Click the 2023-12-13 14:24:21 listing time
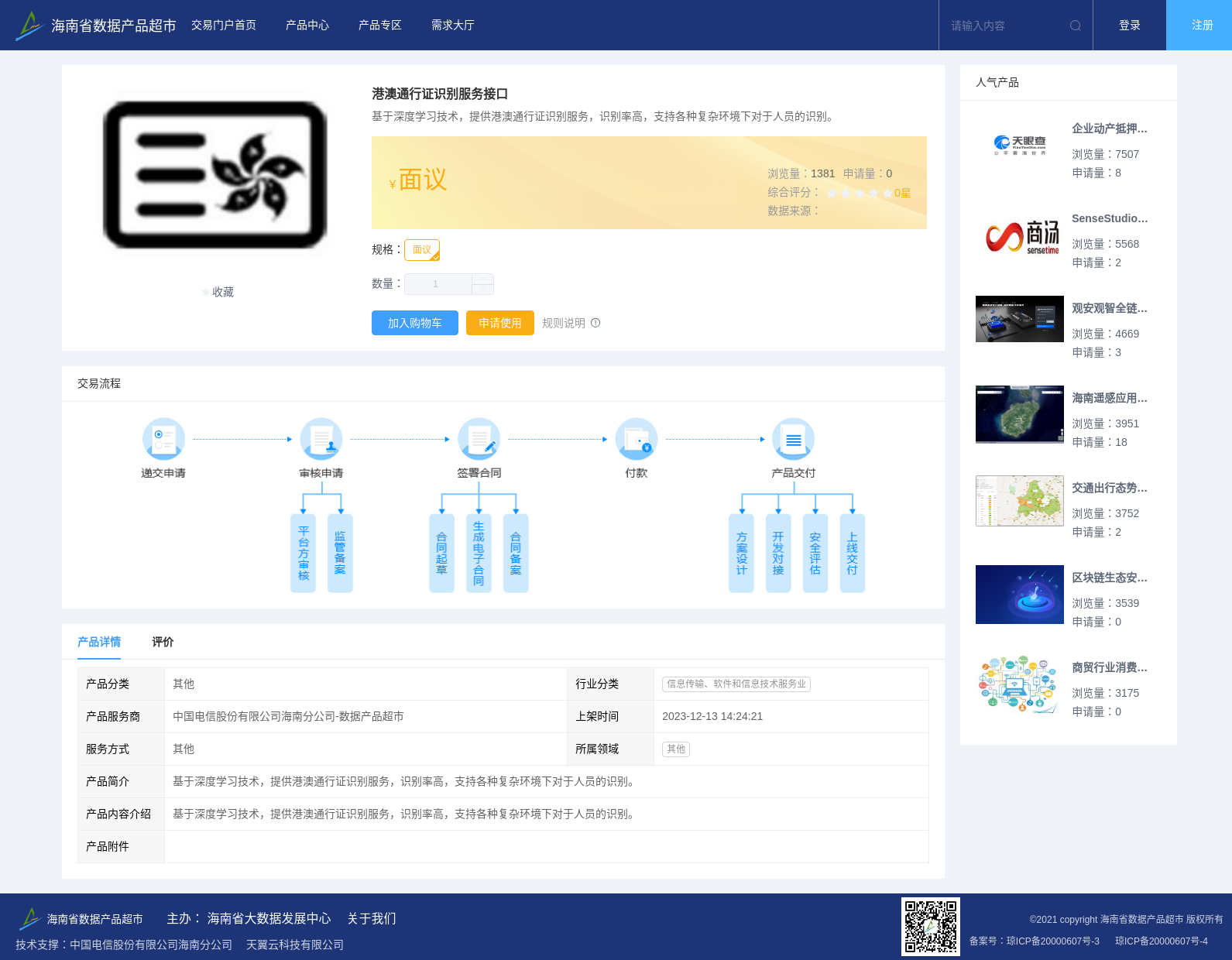This screenshot has width=1232, height=960. (x=712, y=716)
